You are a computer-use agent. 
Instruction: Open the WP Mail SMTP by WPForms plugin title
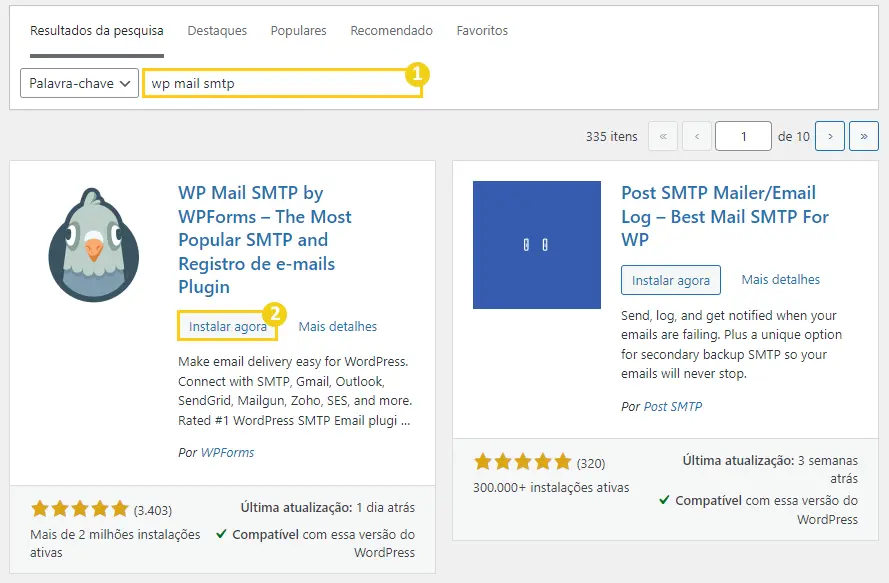[x=265, y=239]
